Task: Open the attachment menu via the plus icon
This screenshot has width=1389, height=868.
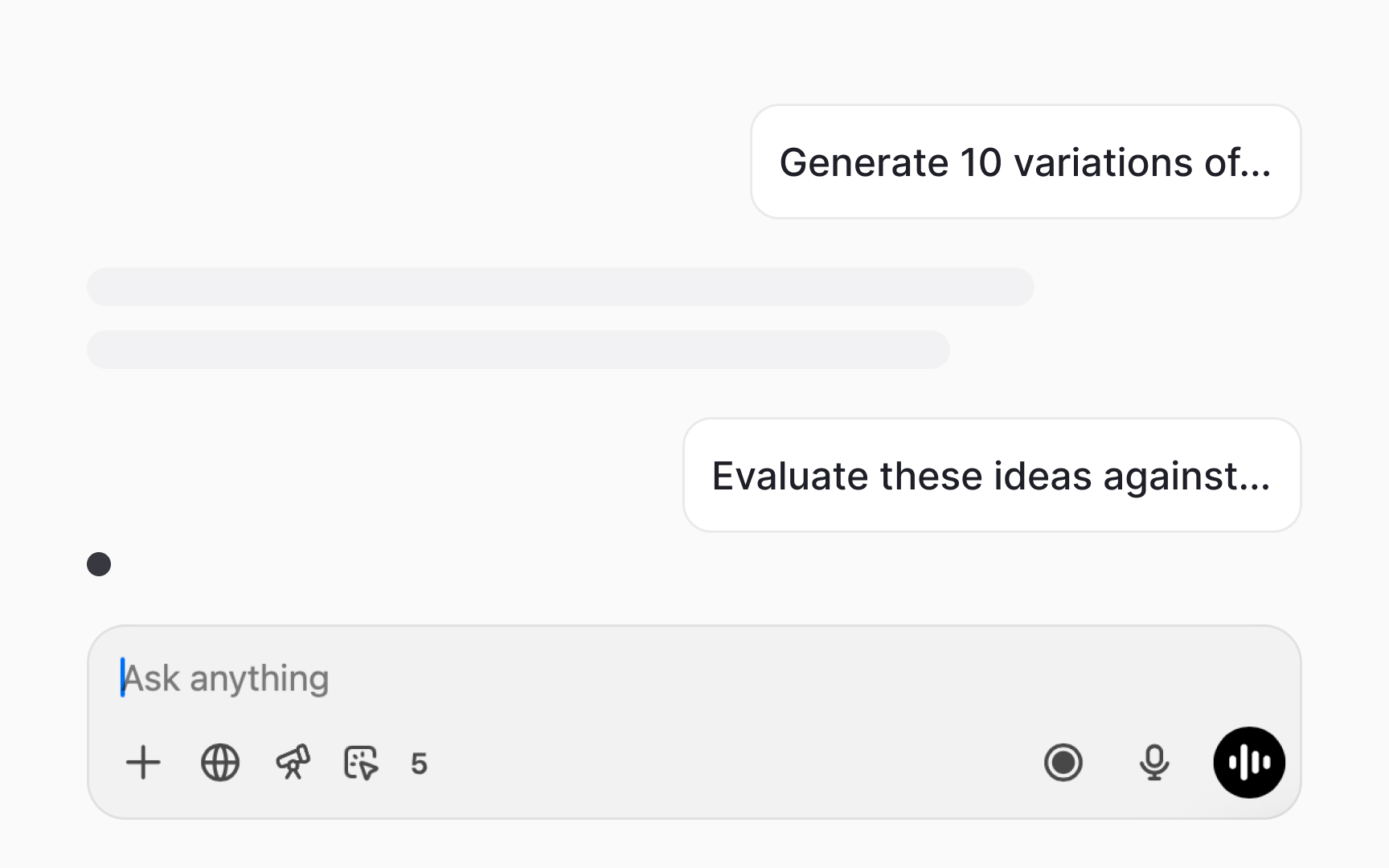Action: tap(144, 763)
